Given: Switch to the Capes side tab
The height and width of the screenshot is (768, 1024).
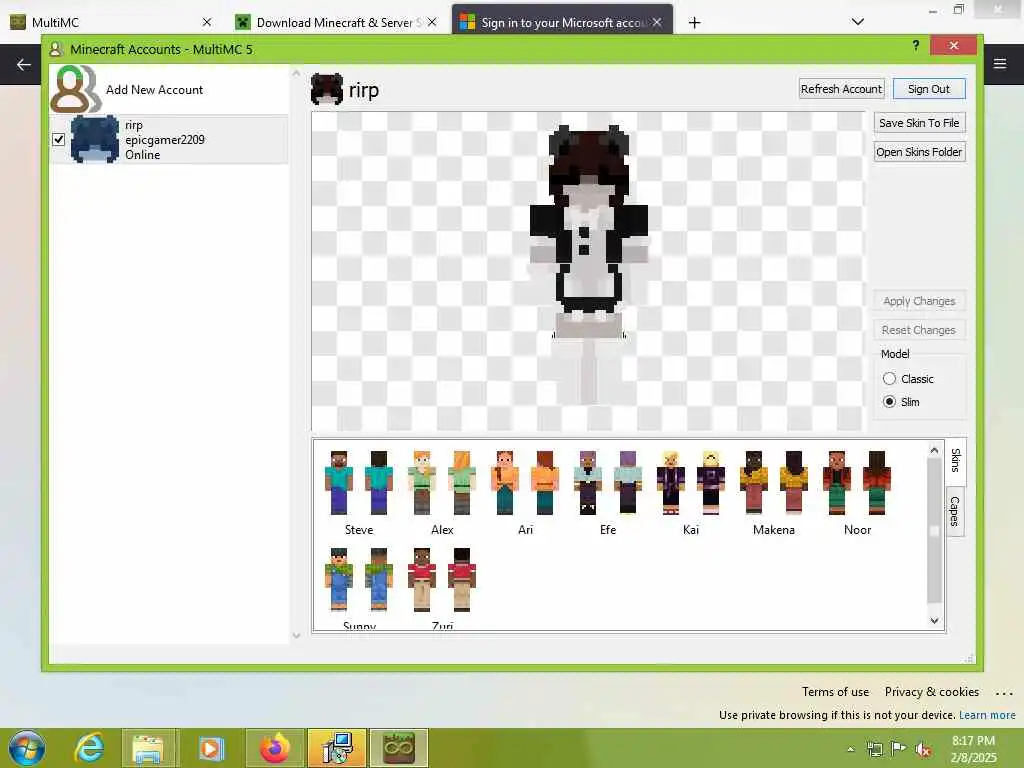Looking at the screenshot, I should 955,511.
